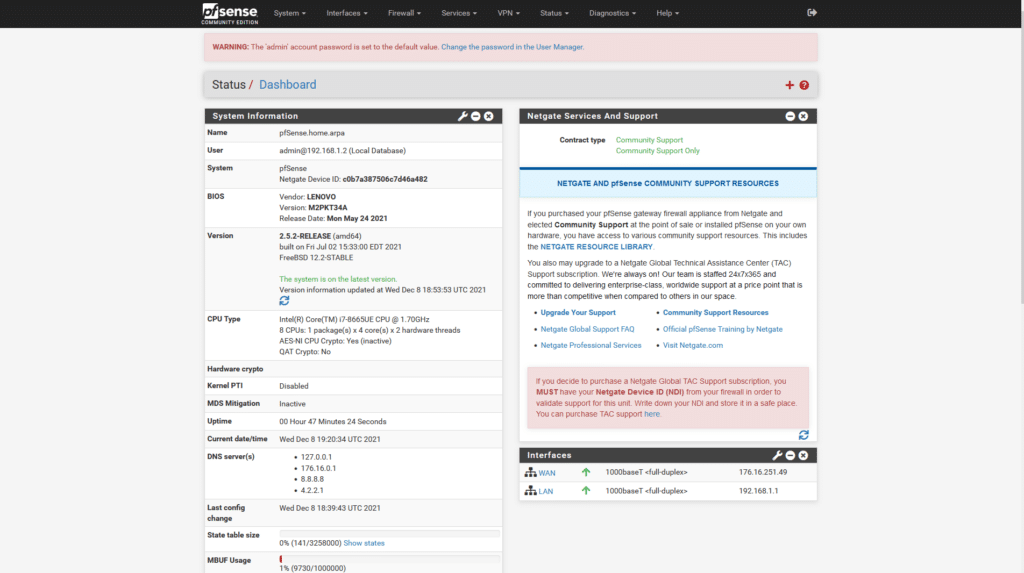Click Community Support Only contract text
The height and width of the screenshot is (573, 1024).
pos(658,151)
